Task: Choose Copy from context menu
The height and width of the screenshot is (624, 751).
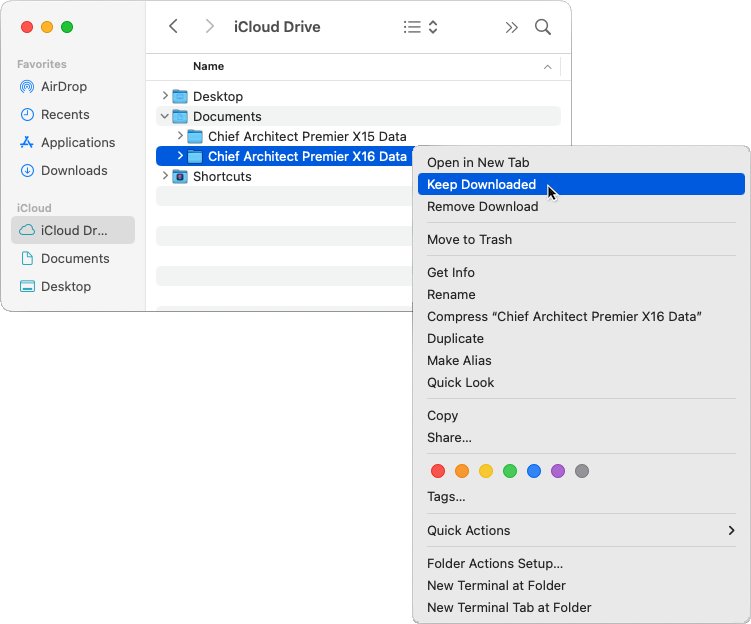Action: coord(581,416)
